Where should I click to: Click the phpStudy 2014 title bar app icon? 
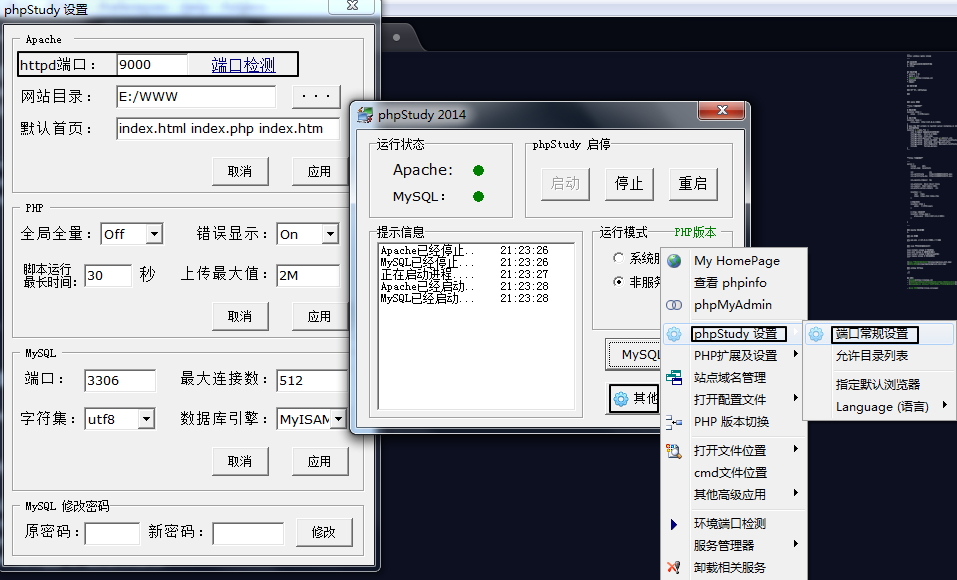(365, 115)
